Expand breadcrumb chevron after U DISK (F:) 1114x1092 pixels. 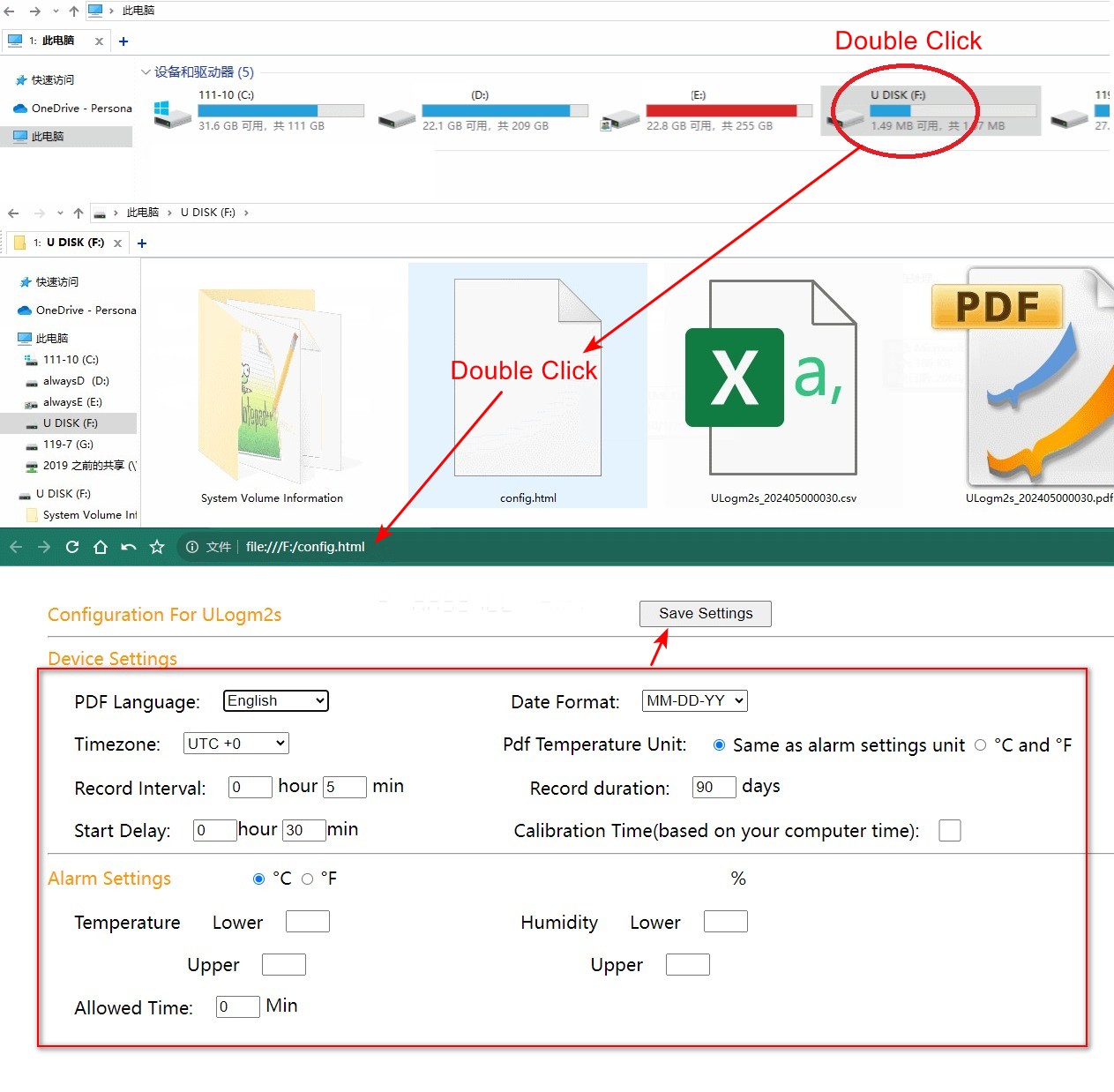246,213
